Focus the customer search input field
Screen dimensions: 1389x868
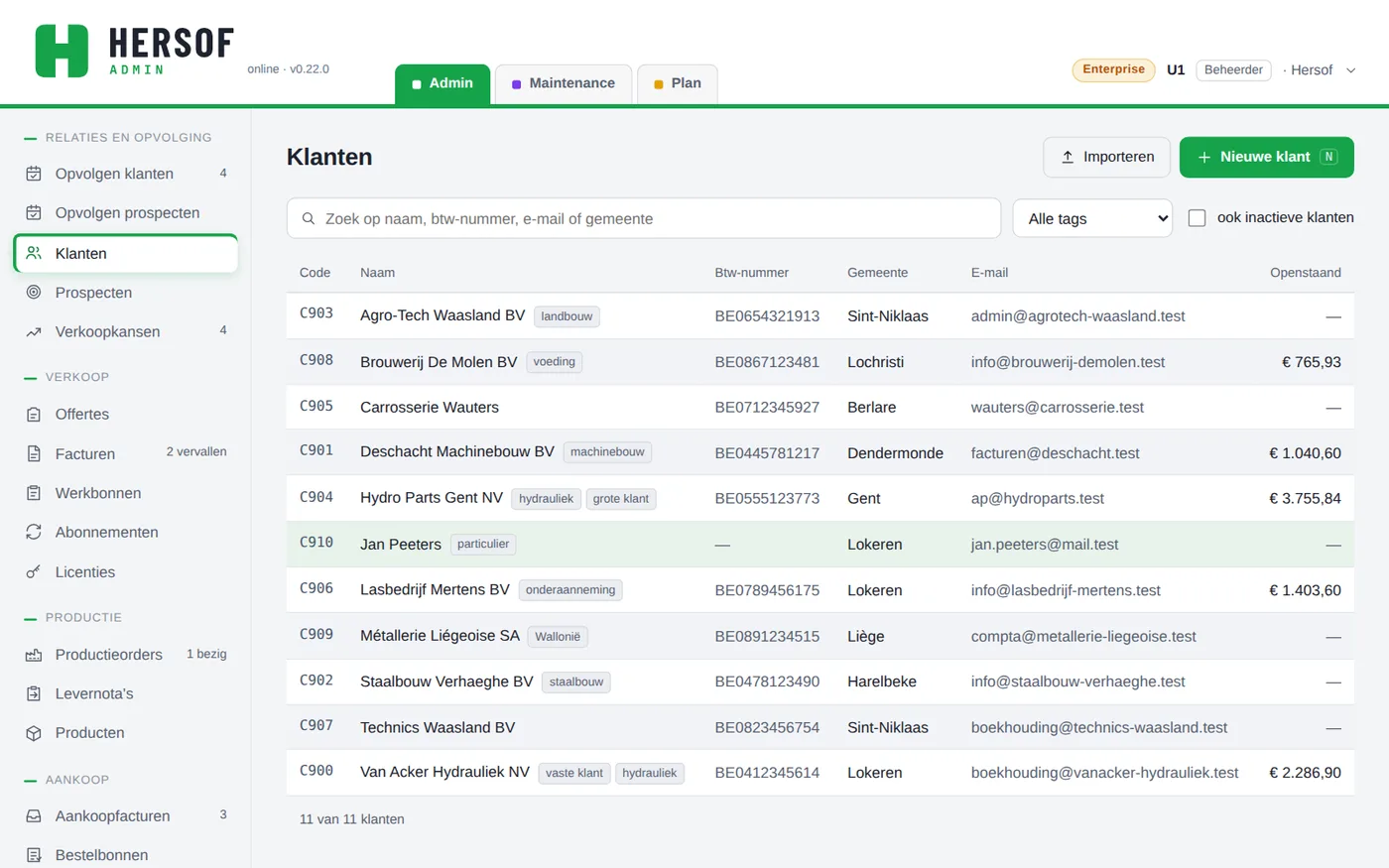tap(644, 218)
